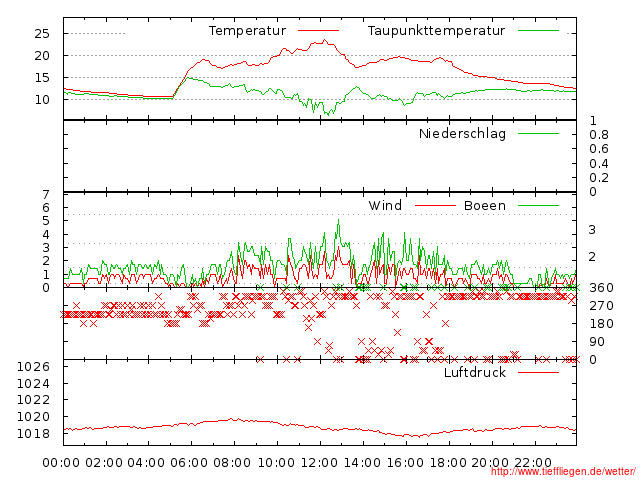Click the 1018 pressure axis value

(33, 433)
